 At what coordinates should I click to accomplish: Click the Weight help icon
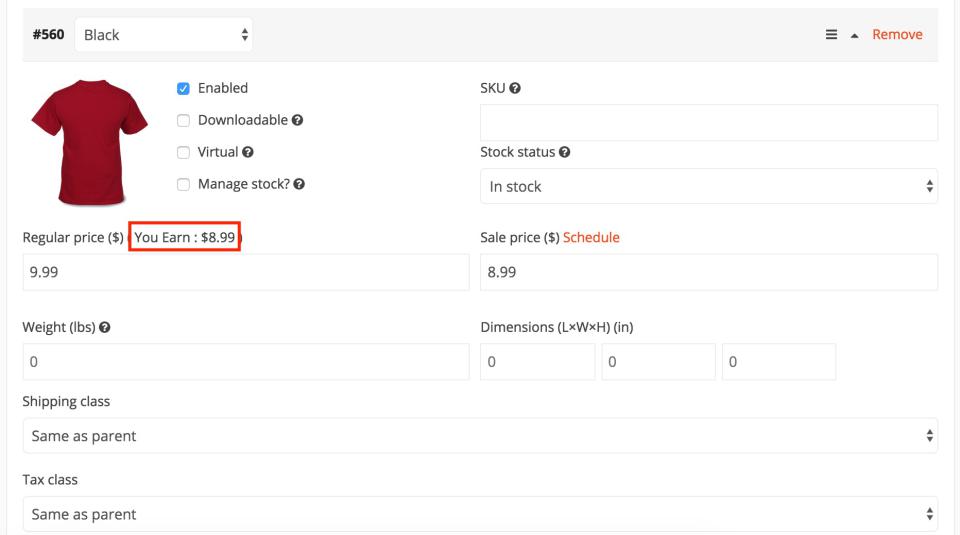tap(103, 328)
